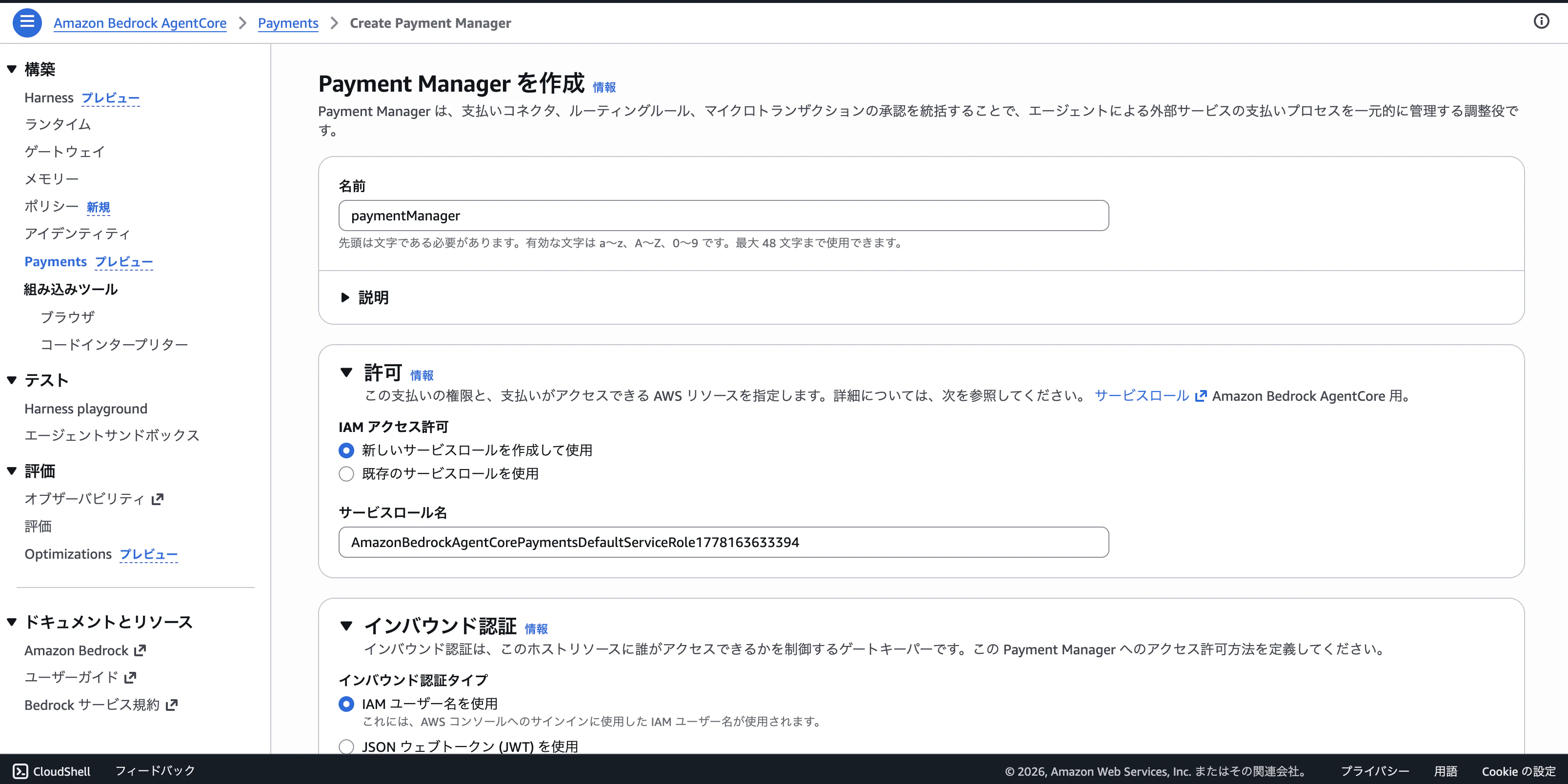Collapse the インバウンド認証 panel
Screen dimensions: 1568x784
coord(346,625)
